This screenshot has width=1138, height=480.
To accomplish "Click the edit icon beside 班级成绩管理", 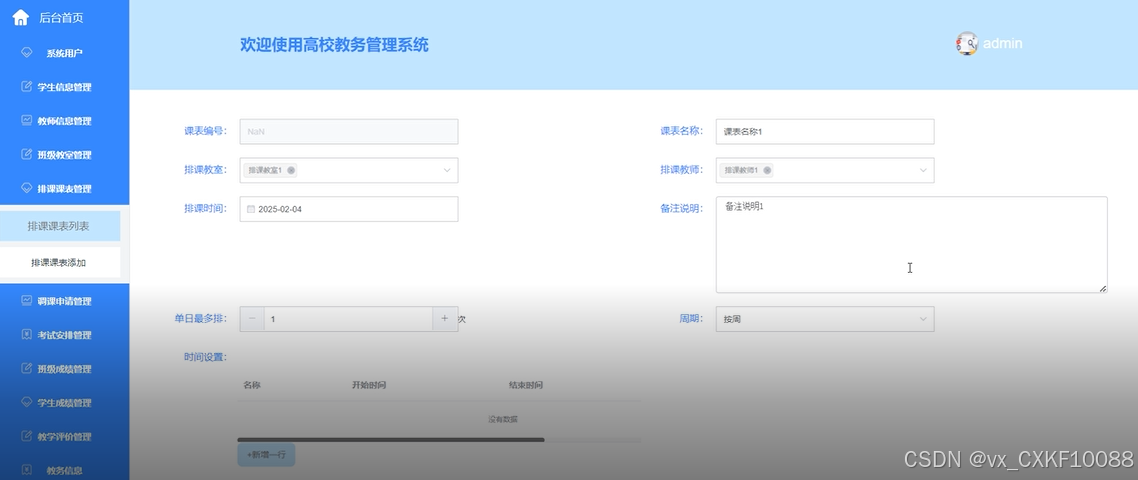I will pyautogui.click(x=27, y=368).
